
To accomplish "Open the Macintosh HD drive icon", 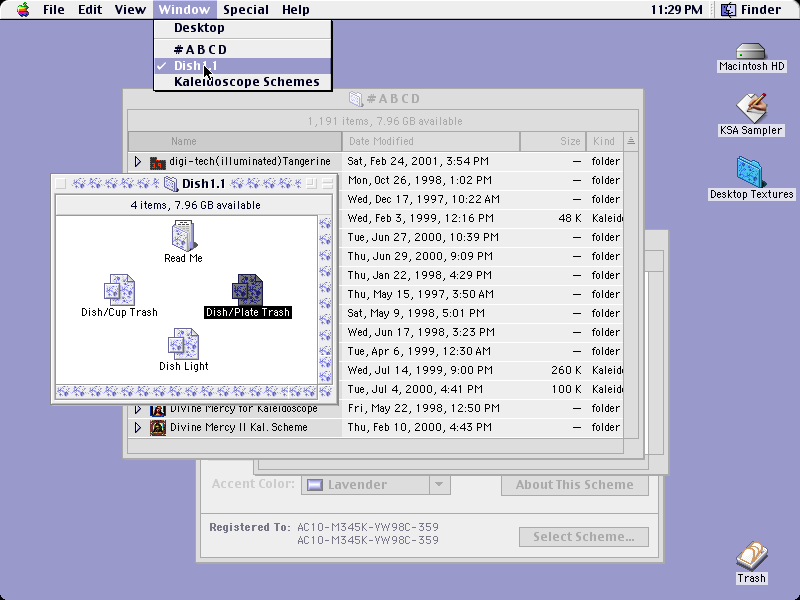I will tap(751, 52).
